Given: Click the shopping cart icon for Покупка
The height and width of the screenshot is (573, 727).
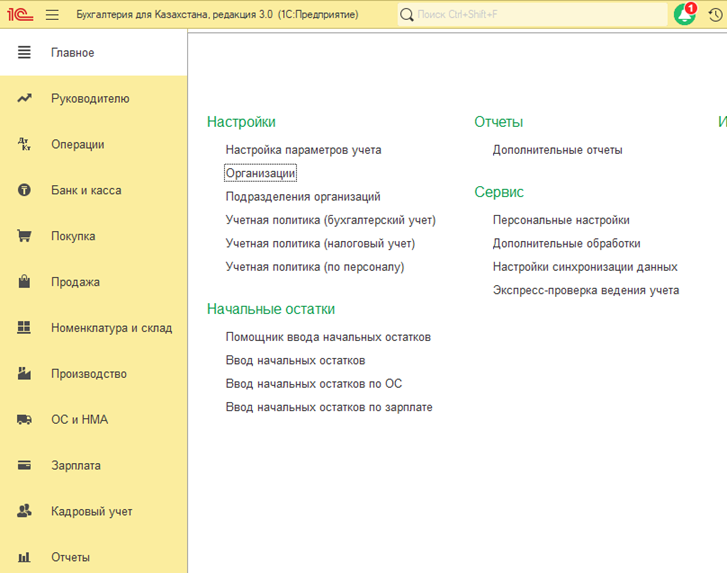Looking at the screenshot, I should [25, 236].
